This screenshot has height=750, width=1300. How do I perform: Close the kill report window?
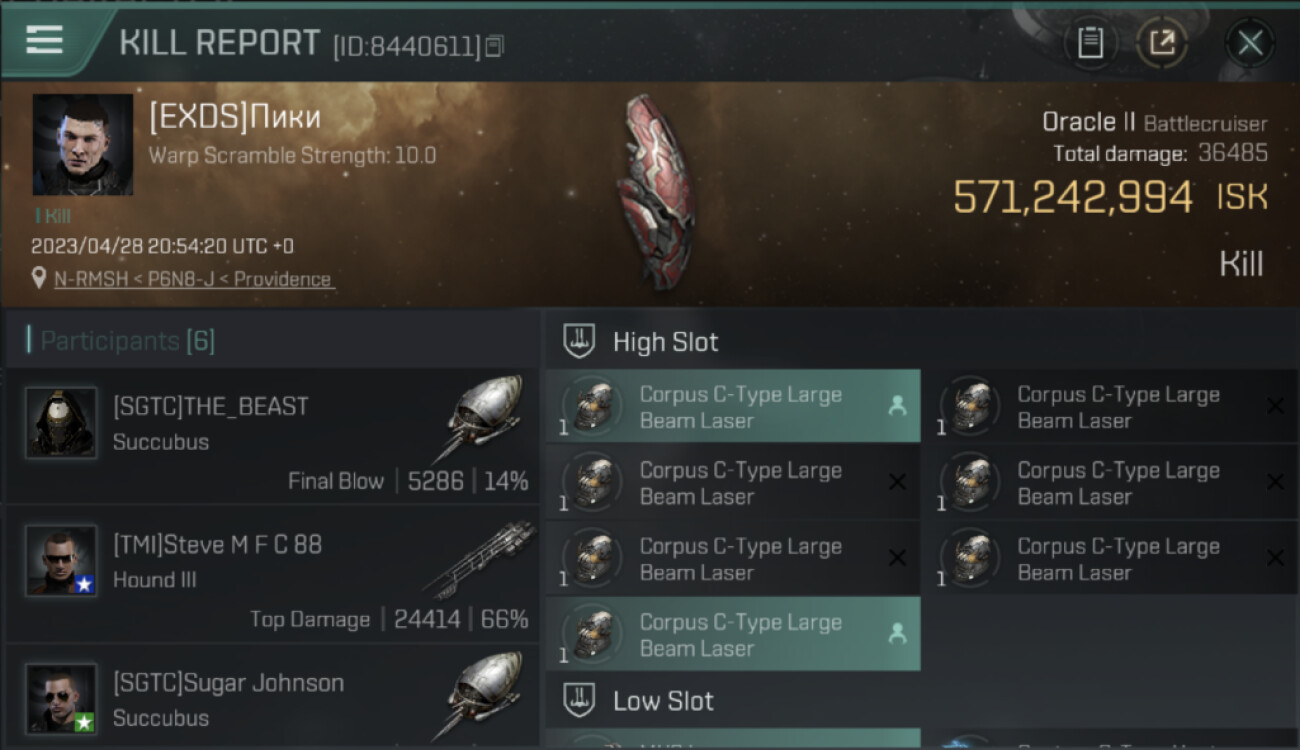click(x=1250, y=43)
